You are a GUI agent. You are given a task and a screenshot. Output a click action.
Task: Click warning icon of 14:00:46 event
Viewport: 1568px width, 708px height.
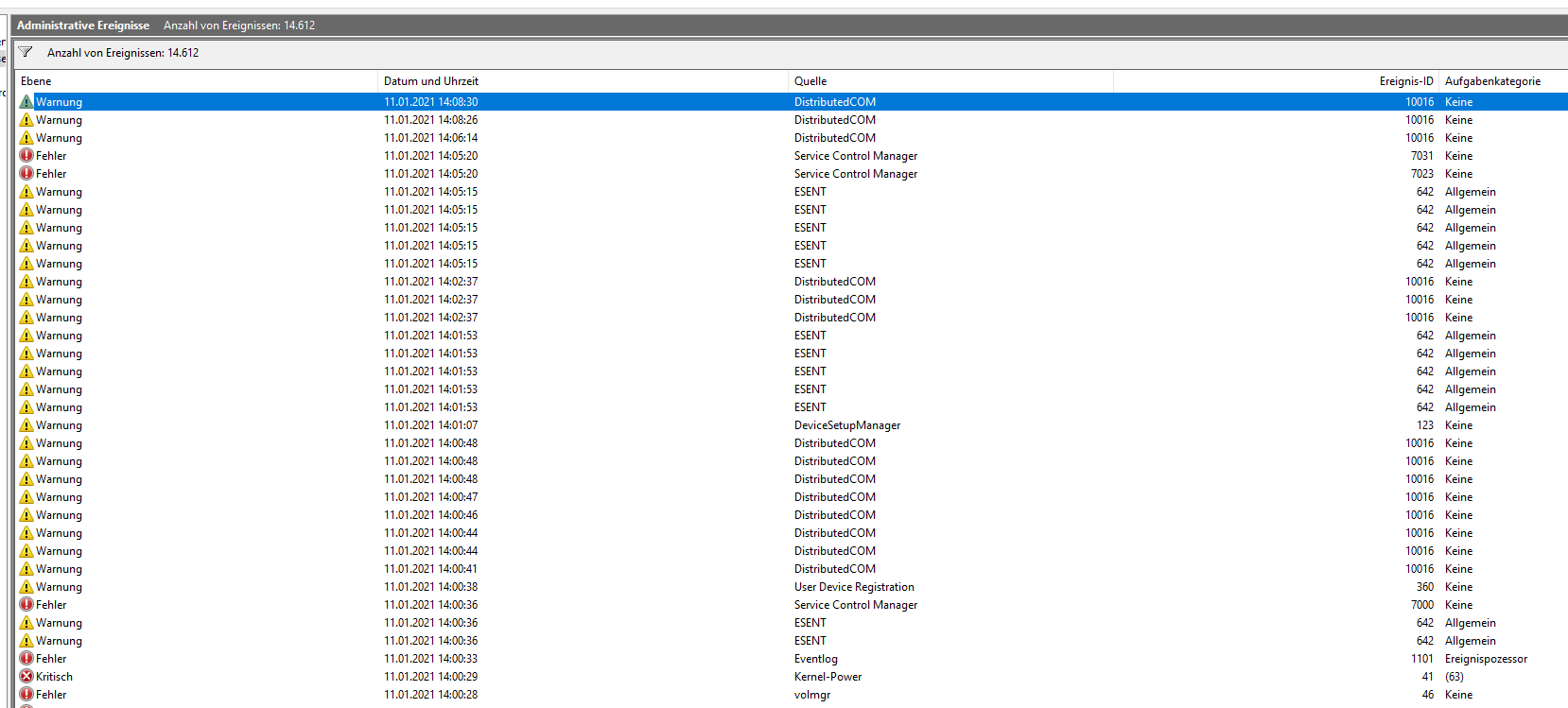[x=26, y=514]
